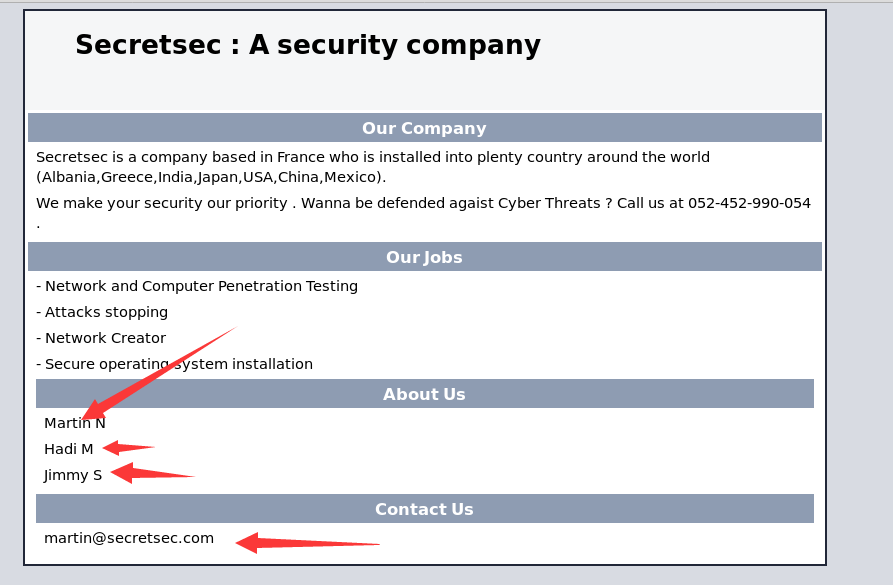Select the name 'Jimmy S'

(73, 476)
